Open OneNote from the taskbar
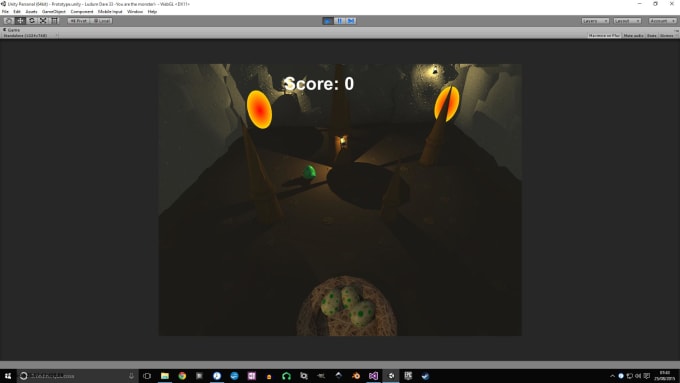The width and height of the screenshot is (680, 383). tap(252, 376)
